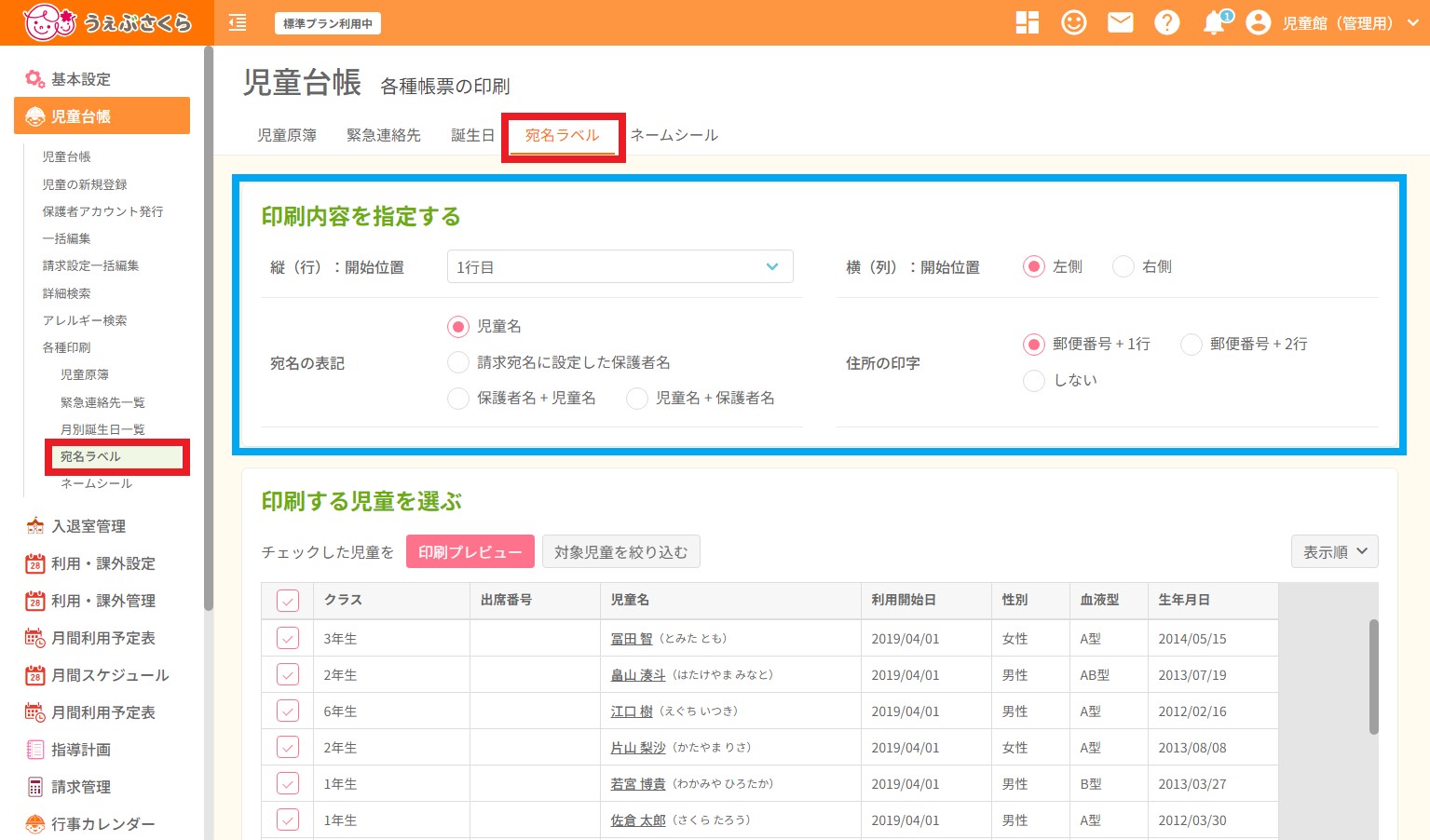Select しない for address printing

tap(1033, 380)
